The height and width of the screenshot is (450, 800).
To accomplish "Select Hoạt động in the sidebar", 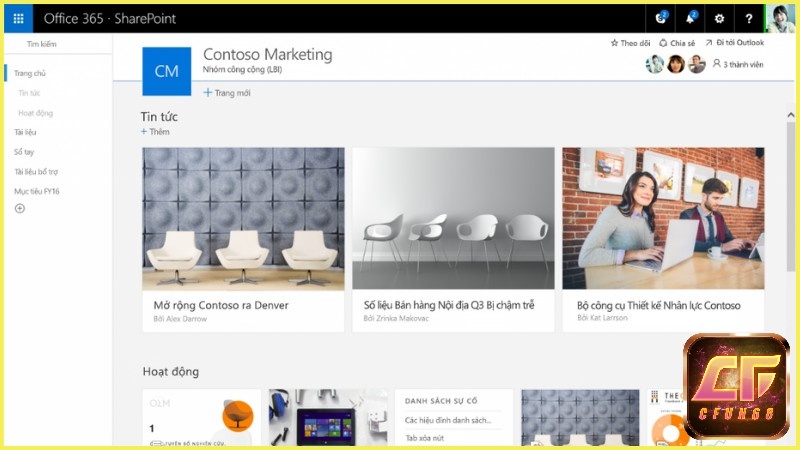I will click(x=35, y=113).
